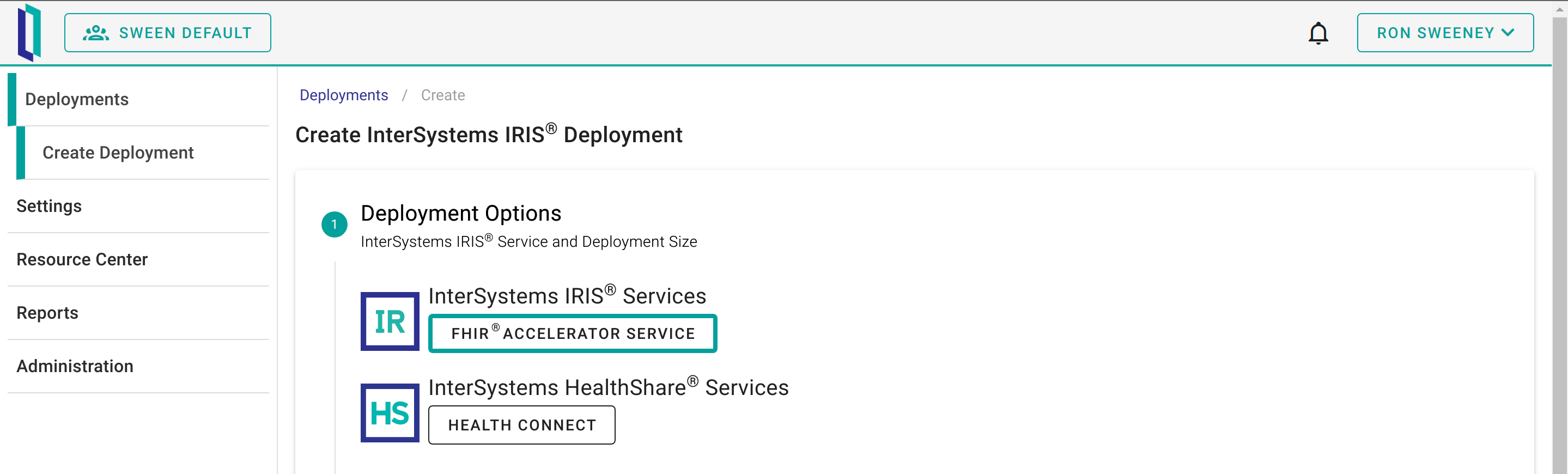Click the HS HealthShare icon
The image size is (1568, 474).
390,412
